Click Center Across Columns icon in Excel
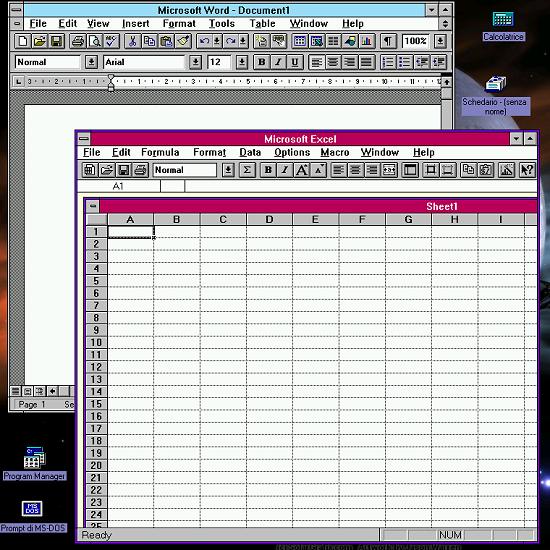The width and height of the screenshot is (550, 550). (389, 170)
